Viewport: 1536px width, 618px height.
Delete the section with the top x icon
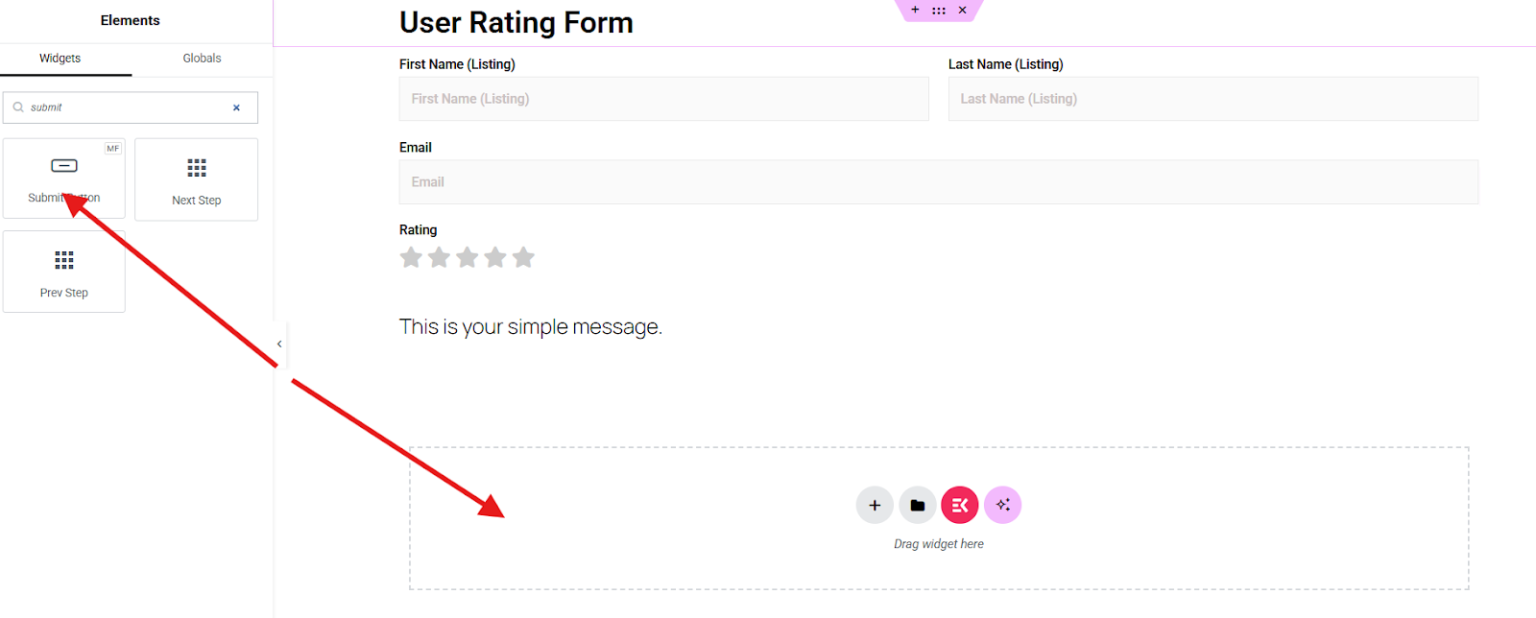pos(962,10)
